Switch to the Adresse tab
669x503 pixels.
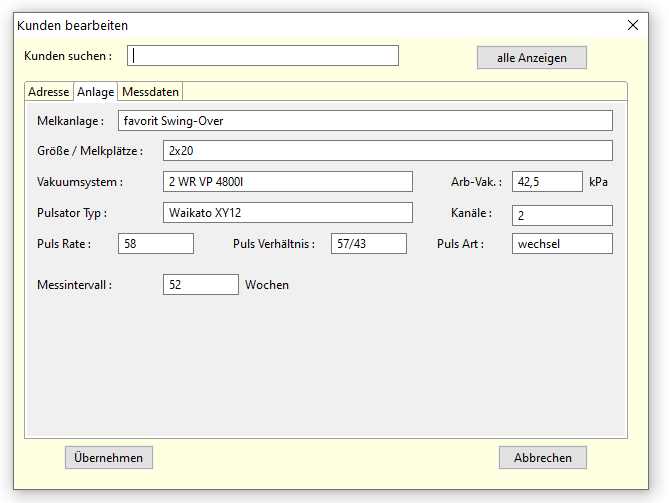[49, 92]
